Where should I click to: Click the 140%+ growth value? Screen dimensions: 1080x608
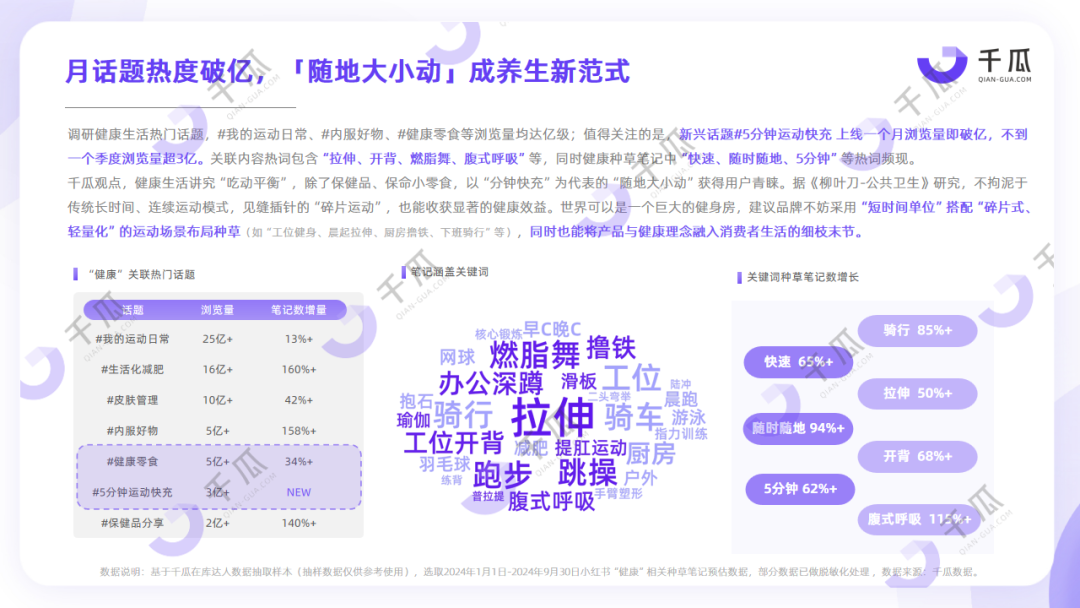pyautogui.click(x=298, y=523)
